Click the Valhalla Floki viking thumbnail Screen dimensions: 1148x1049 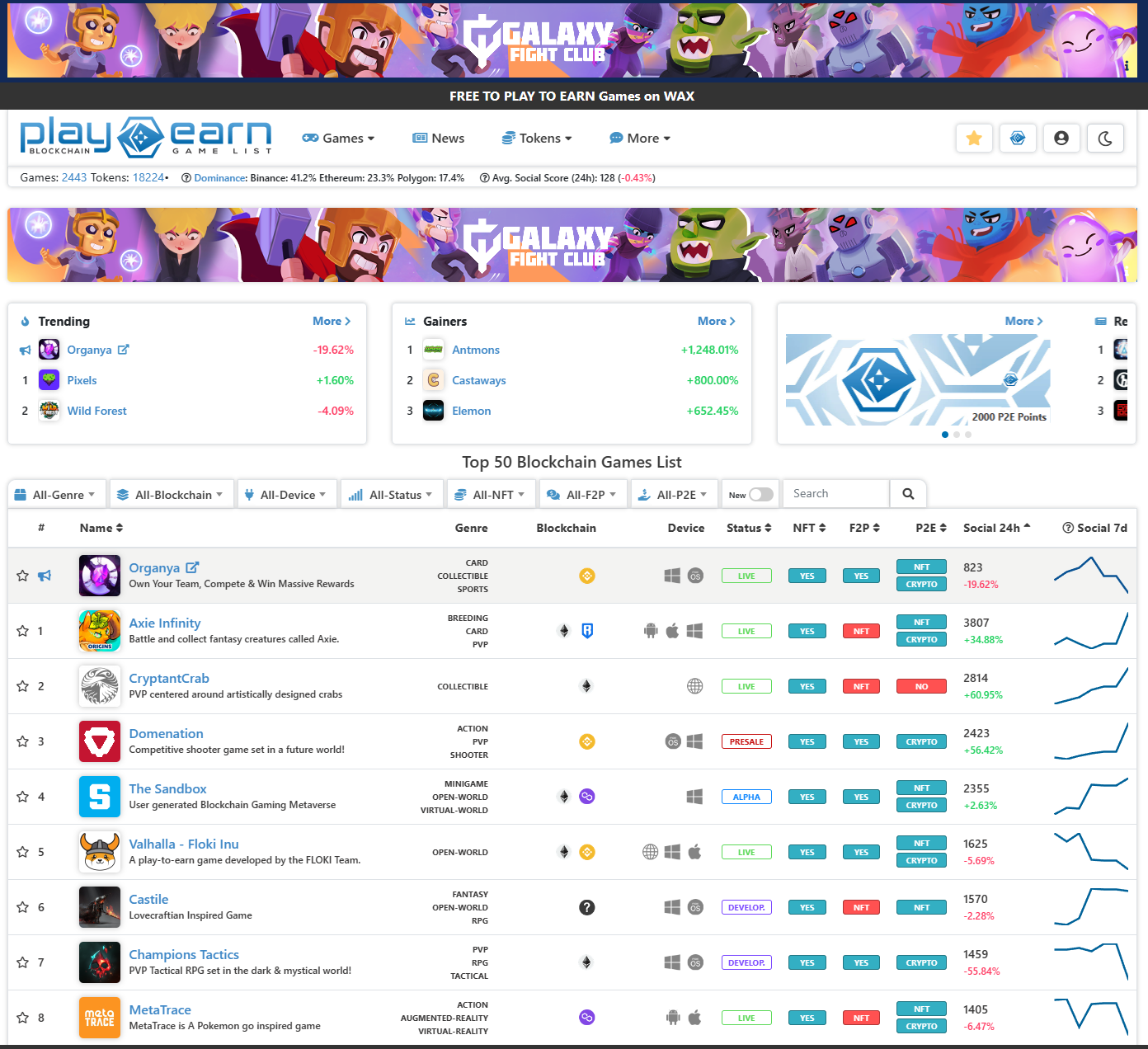click(100, 852)
